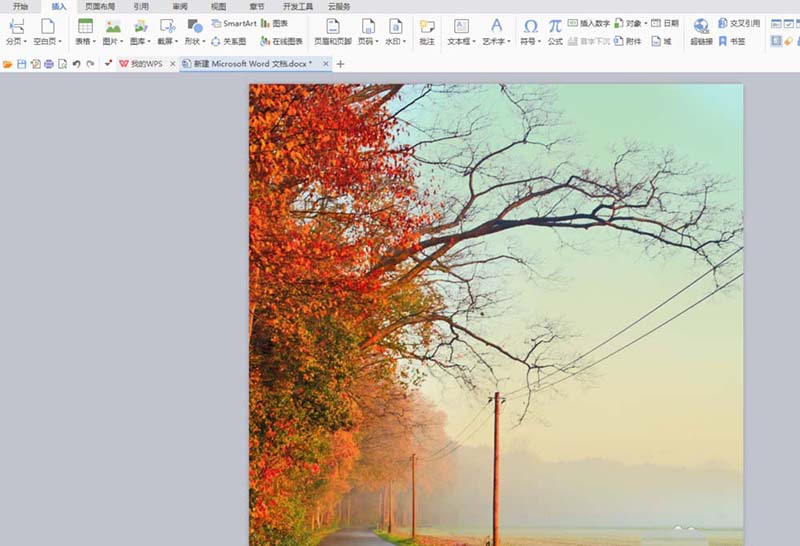Open the 图库 image gallery icon

(x=140, y=27)
